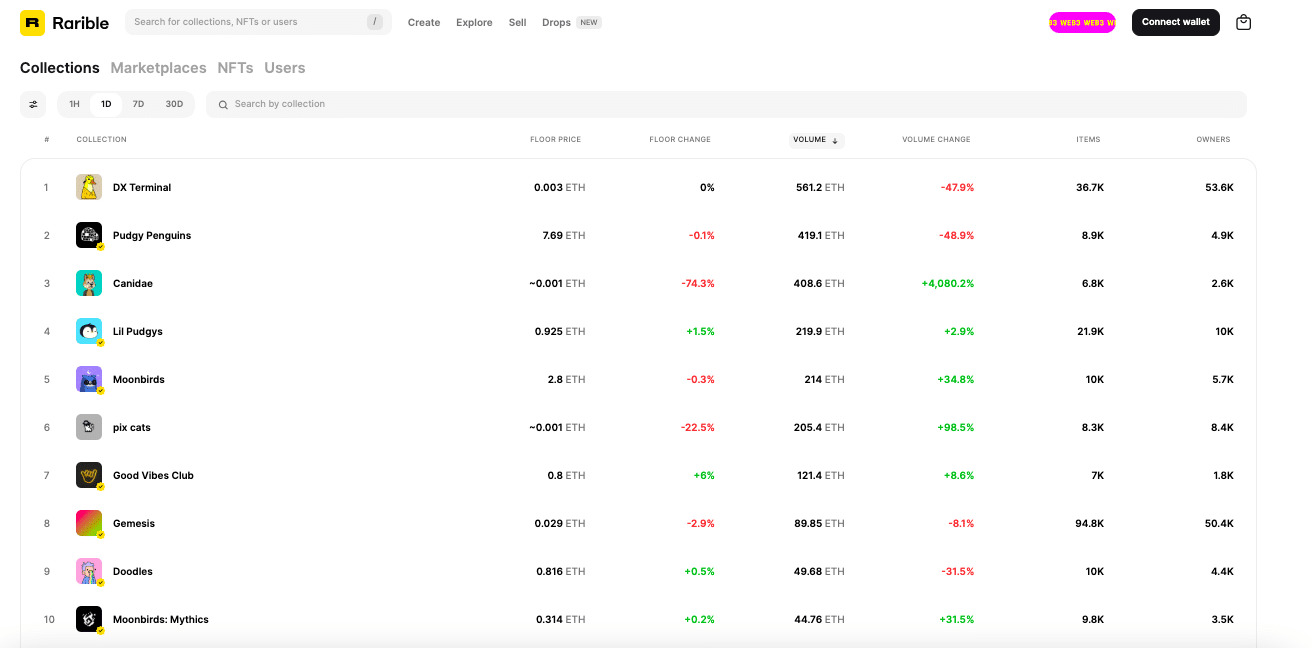1312x648 pixels.
Task: Switch time range to 7D
Action: coord(138,104)
